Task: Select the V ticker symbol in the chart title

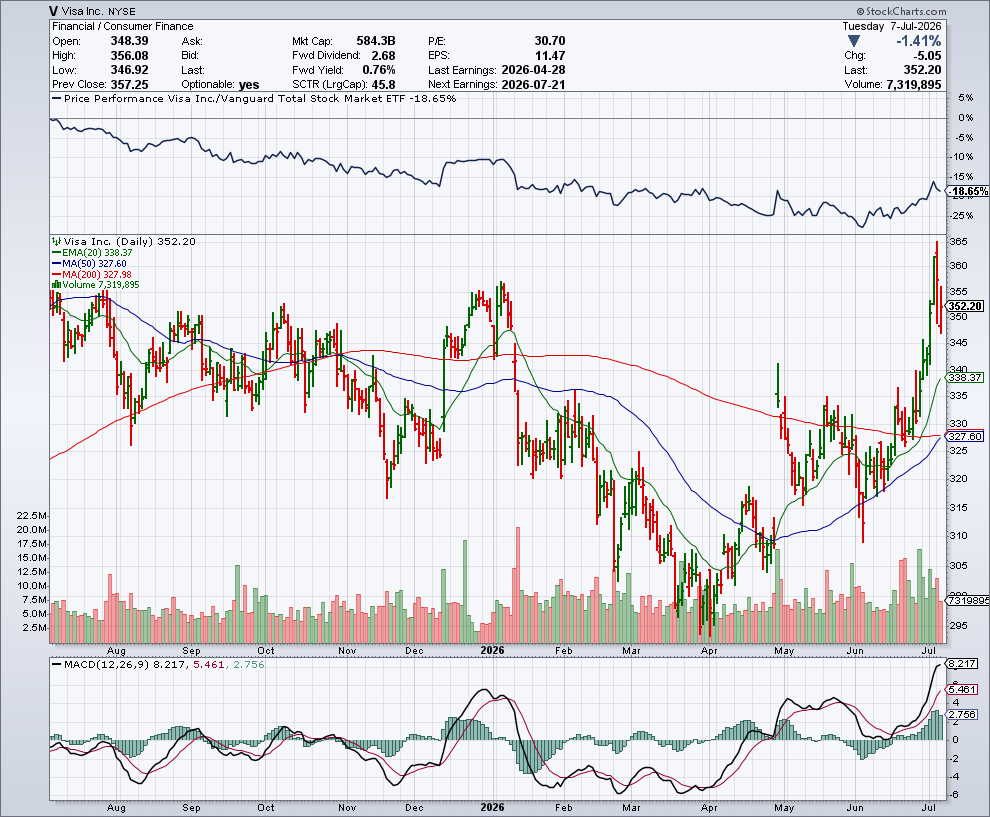Action: [x=54, y=11]
